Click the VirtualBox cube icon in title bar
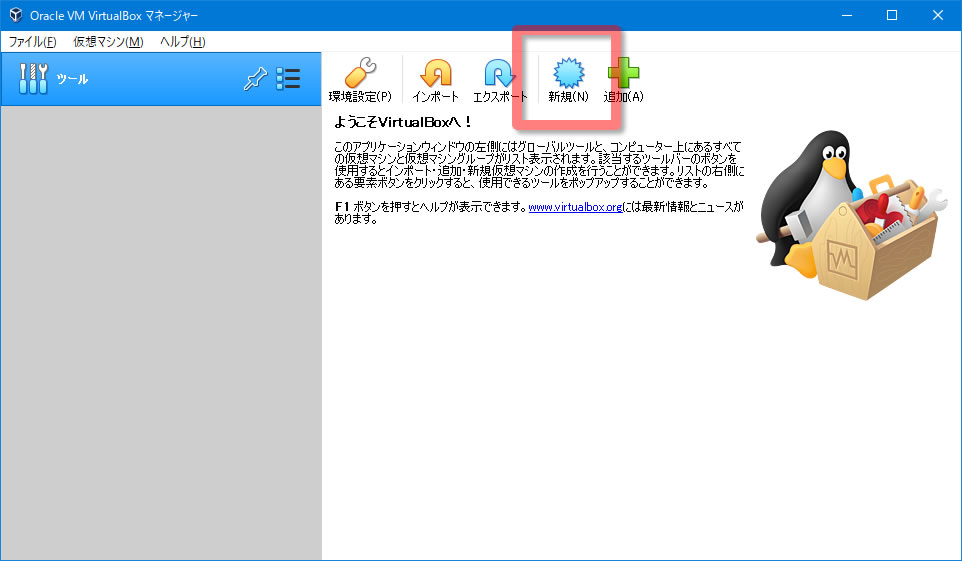Screen dimensions: 962x561 pos(16,15)
